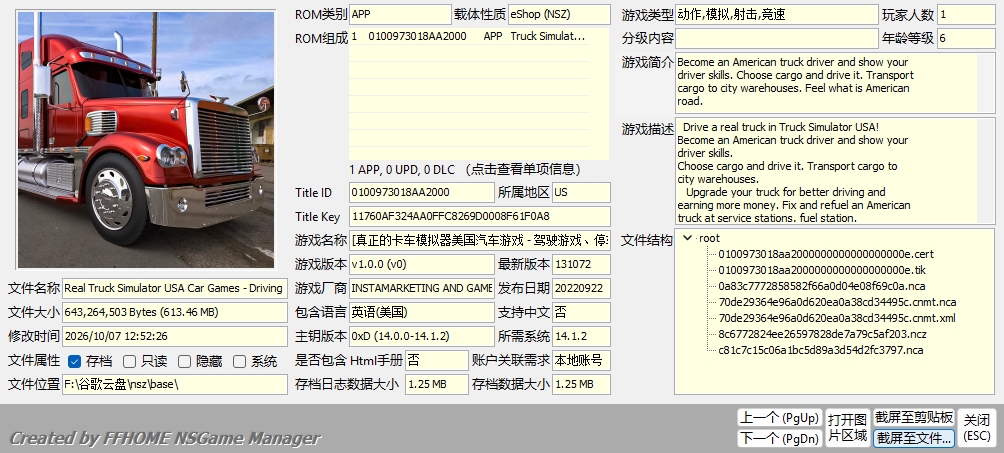Toggle the 隐藏 (hidden) checkbox
Screen dimensions: 1004x453
point(184,361)
